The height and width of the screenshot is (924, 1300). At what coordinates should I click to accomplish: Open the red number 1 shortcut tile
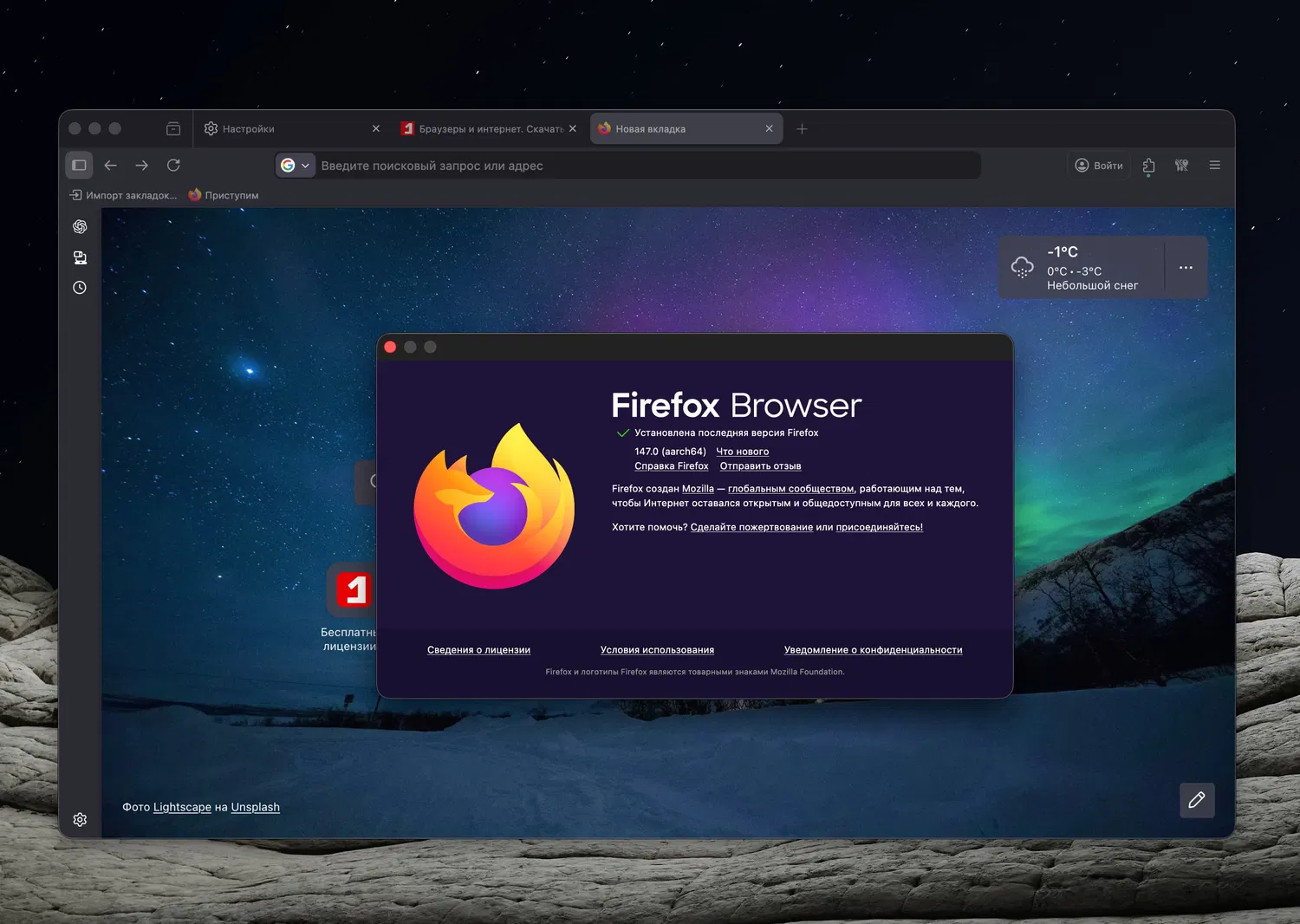coord(354,589)
